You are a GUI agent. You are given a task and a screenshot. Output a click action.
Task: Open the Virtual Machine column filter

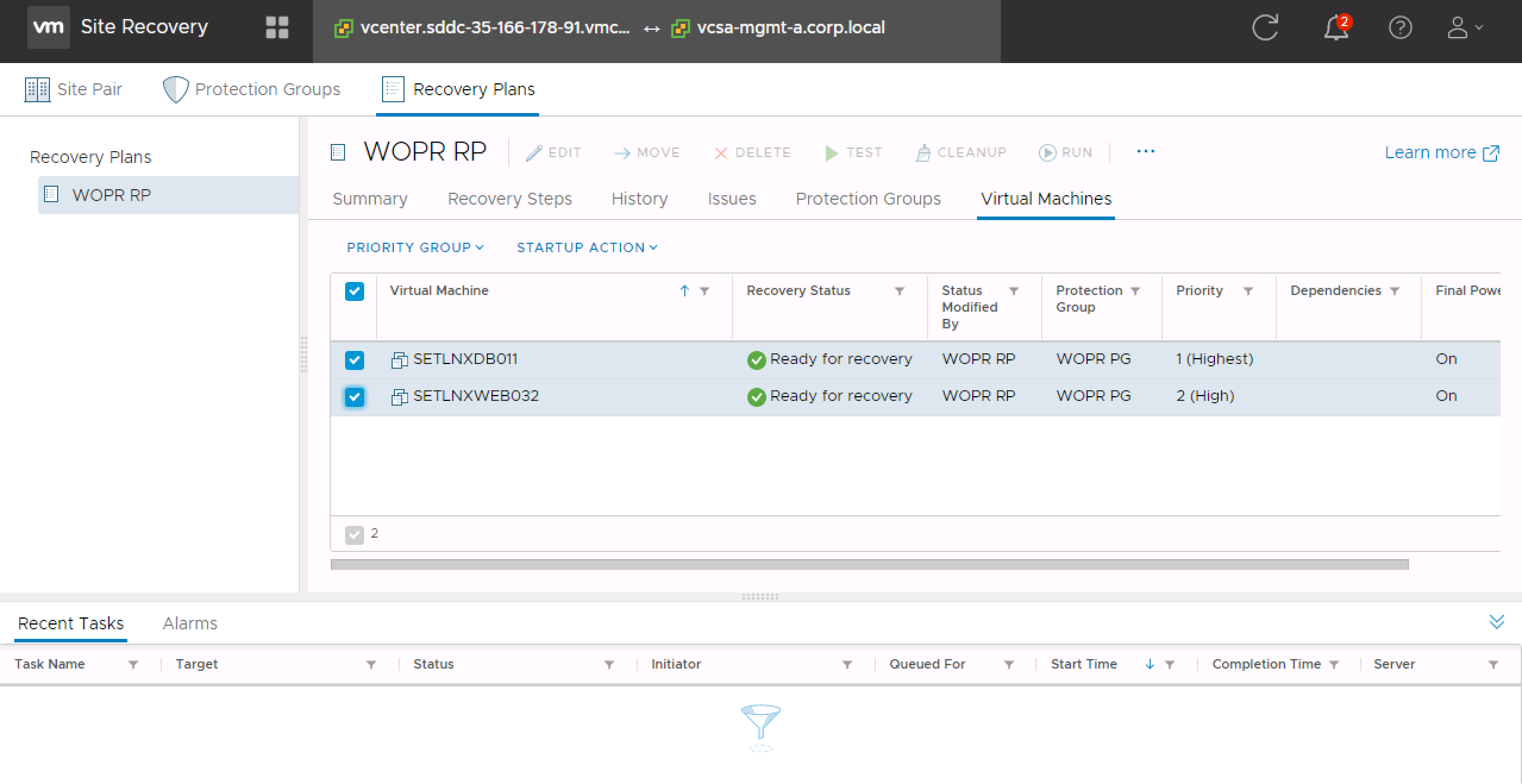click(x=704, y=291)
